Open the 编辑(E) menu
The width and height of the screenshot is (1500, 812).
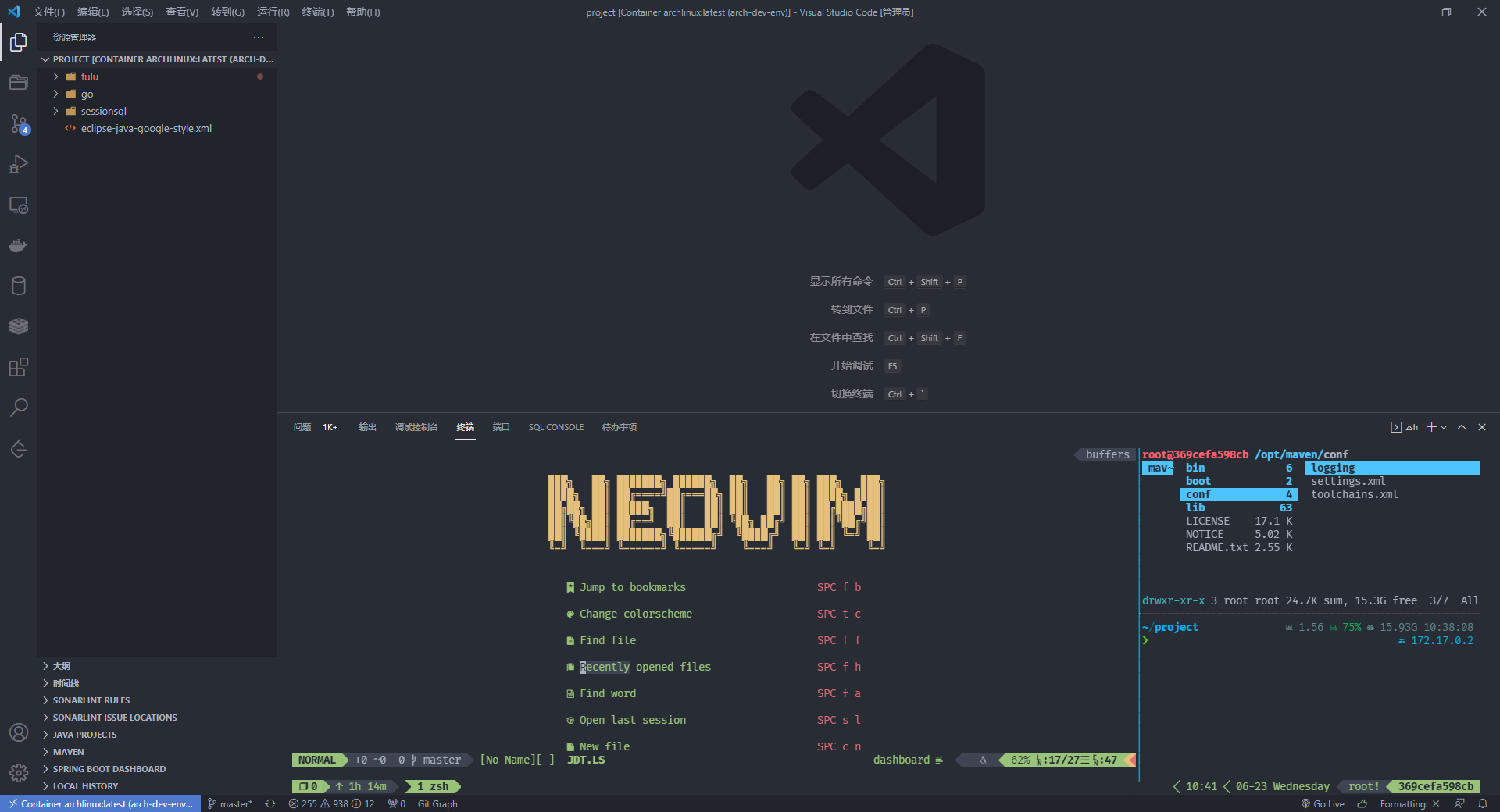coord(93,12)
